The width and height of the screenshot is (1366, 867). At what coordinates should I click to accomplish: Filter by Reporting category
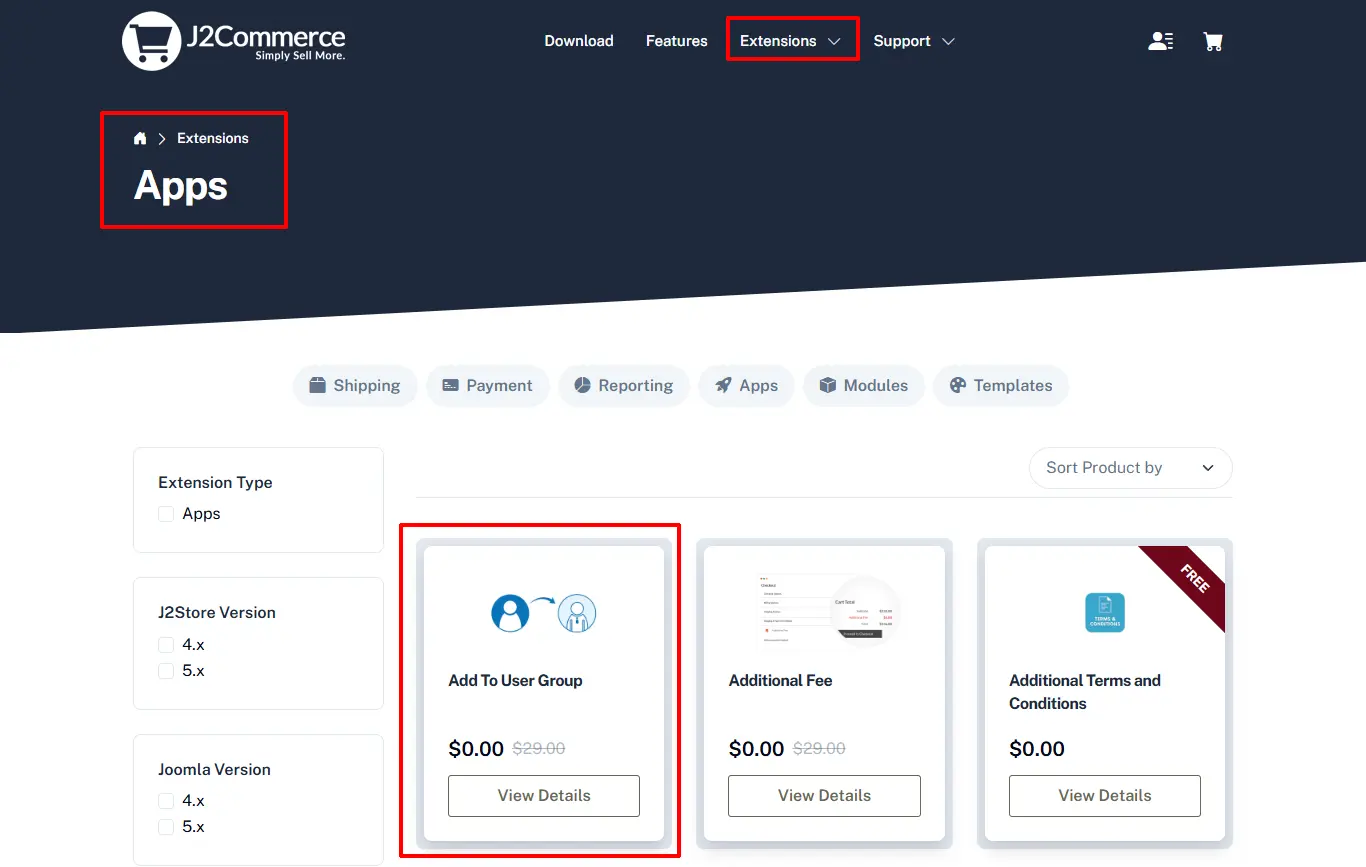click(624, 385)
